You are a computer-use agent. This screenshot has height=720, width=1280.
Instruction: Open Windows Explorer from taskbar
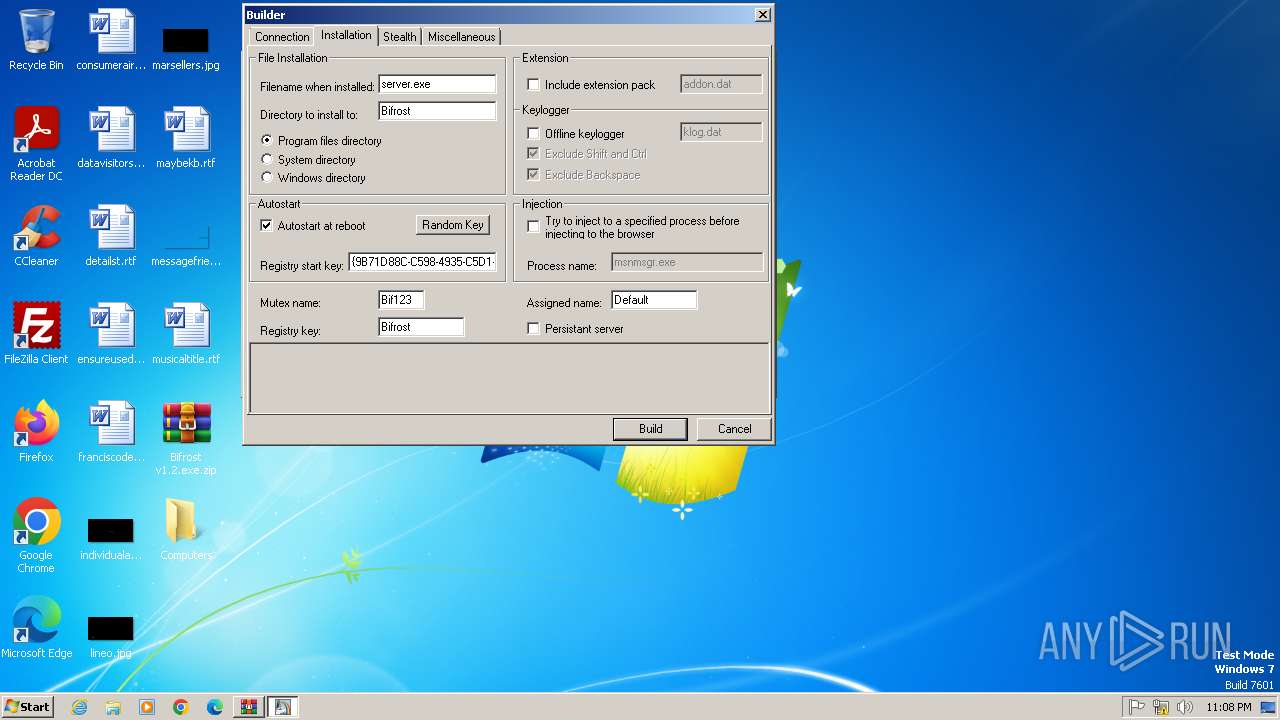[113, 707]
